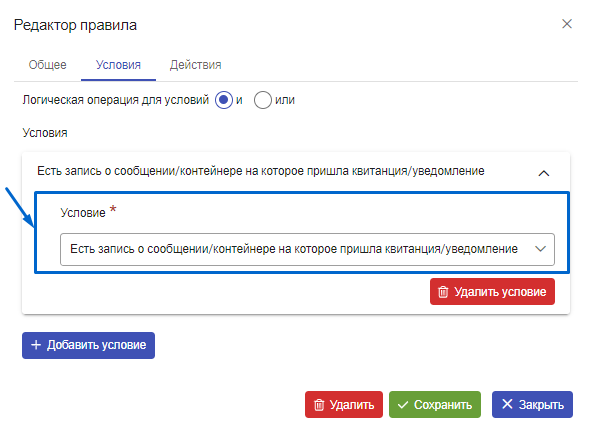
Task: Open the Условие dropdown arrow
Action: (540, 249)
